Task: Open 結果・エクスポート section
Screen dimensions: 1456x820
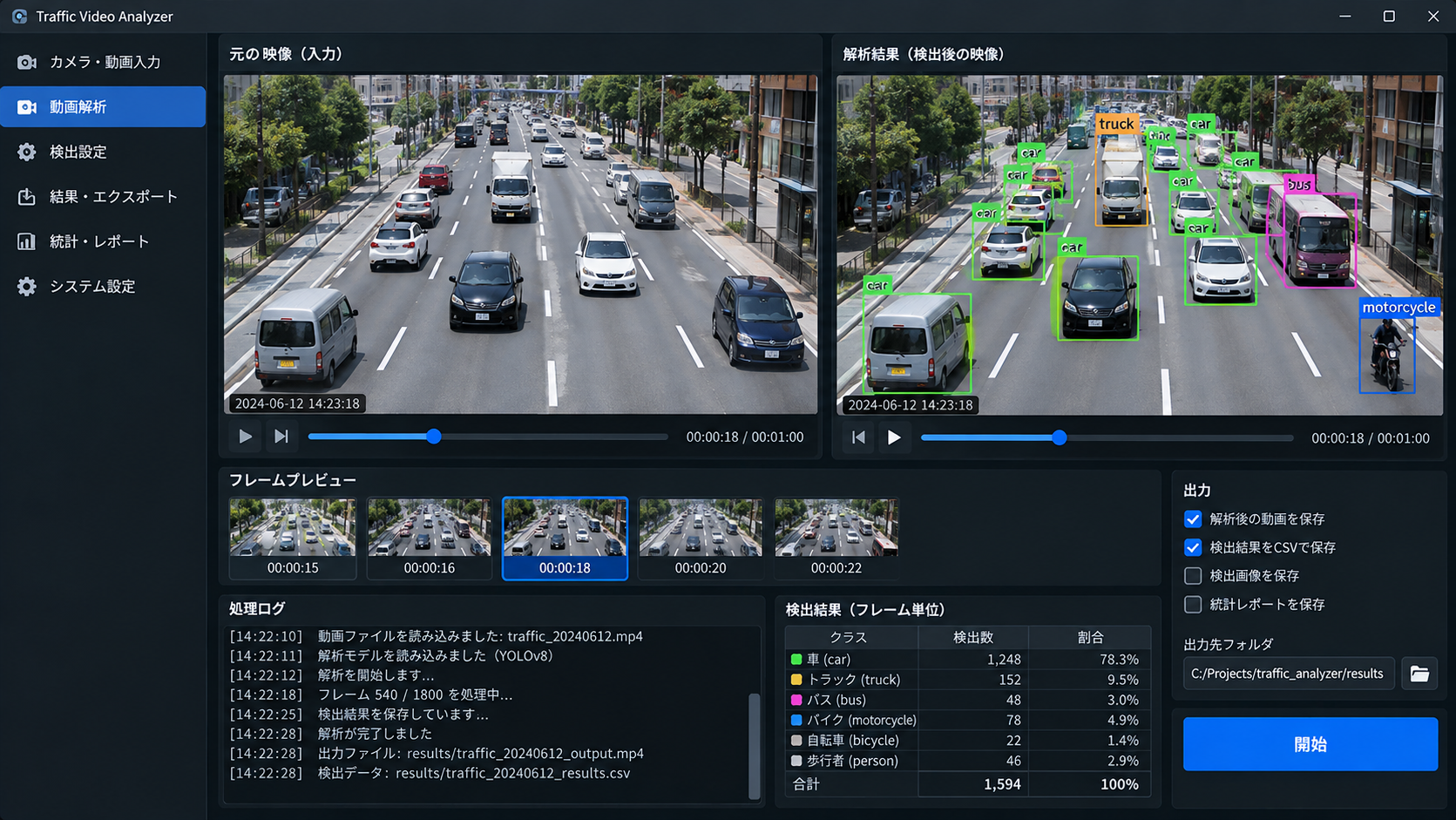Action: (103, 196)
